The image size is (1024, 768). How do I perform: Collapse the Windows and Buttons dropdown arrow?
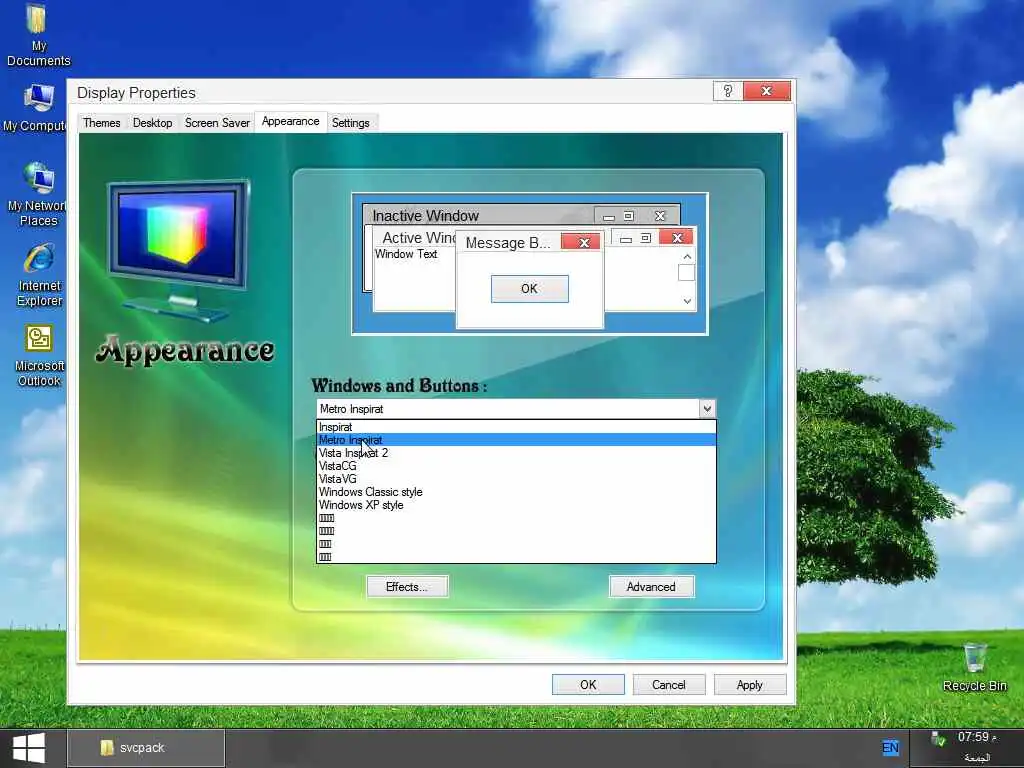click(707, 409)
